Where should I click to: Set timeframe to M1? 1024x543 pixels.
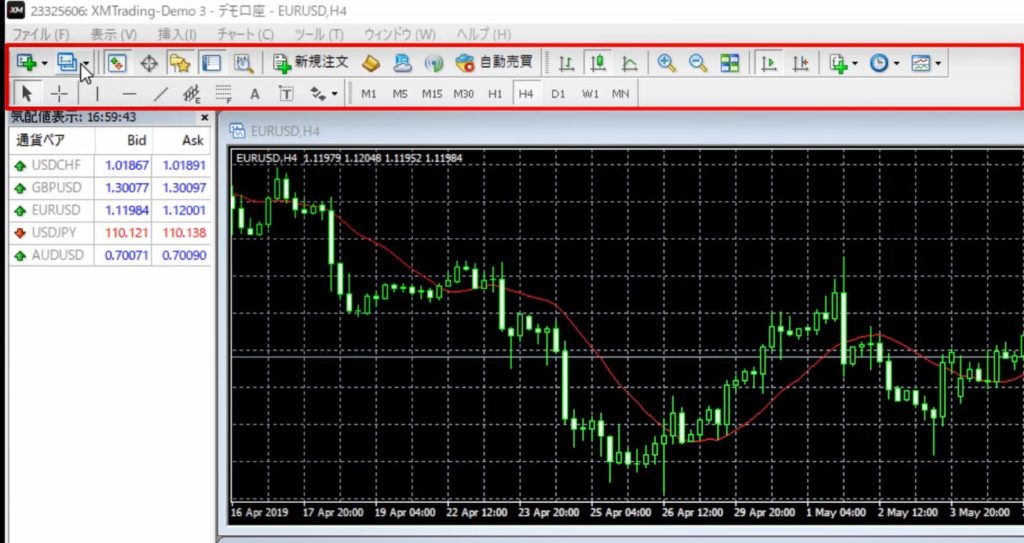368,94
